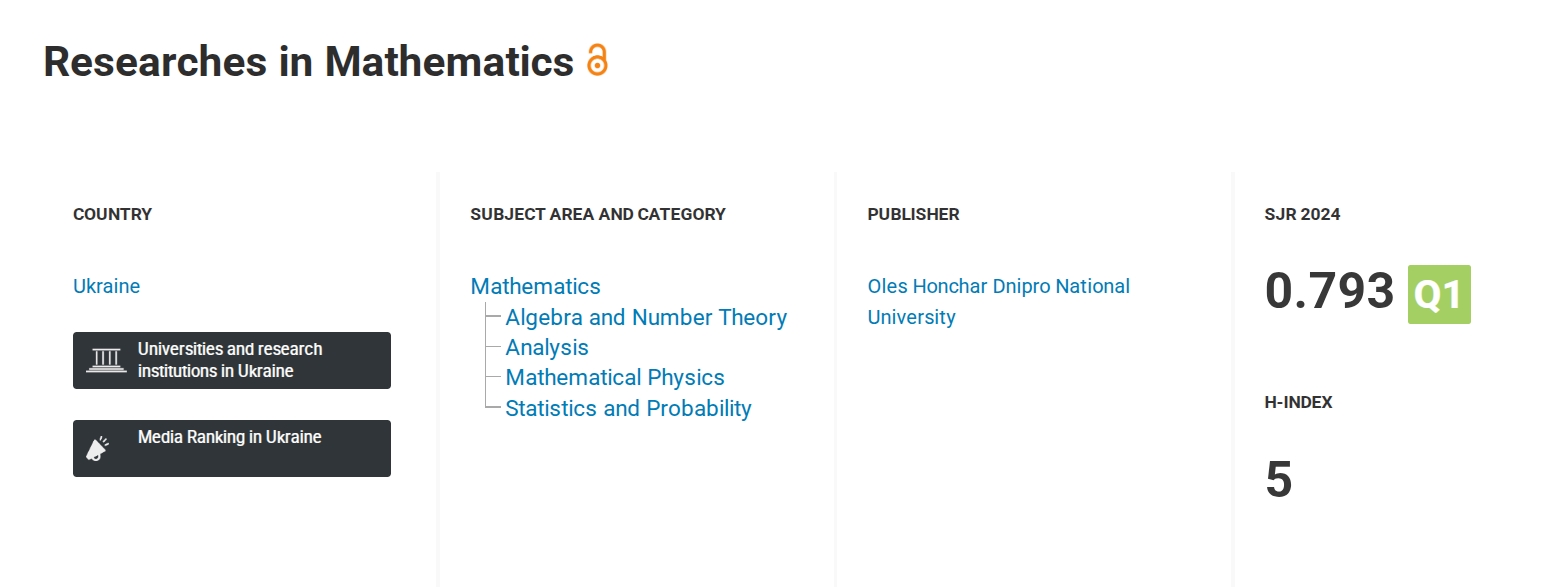Click the PUBLISHER section heading
Viewport: 1558px width, 587px height.
click(x=913, y=214)
